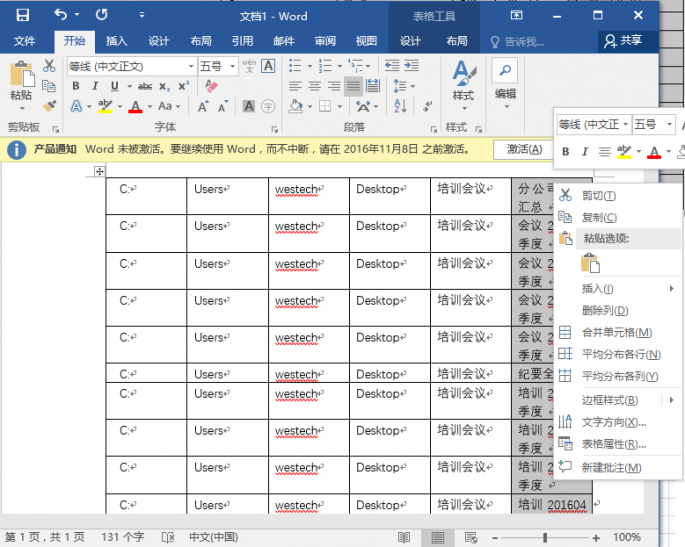Switch to the Insert ribbon tab
Viewport: 685px width, 547px height.
tap(116, 41)
